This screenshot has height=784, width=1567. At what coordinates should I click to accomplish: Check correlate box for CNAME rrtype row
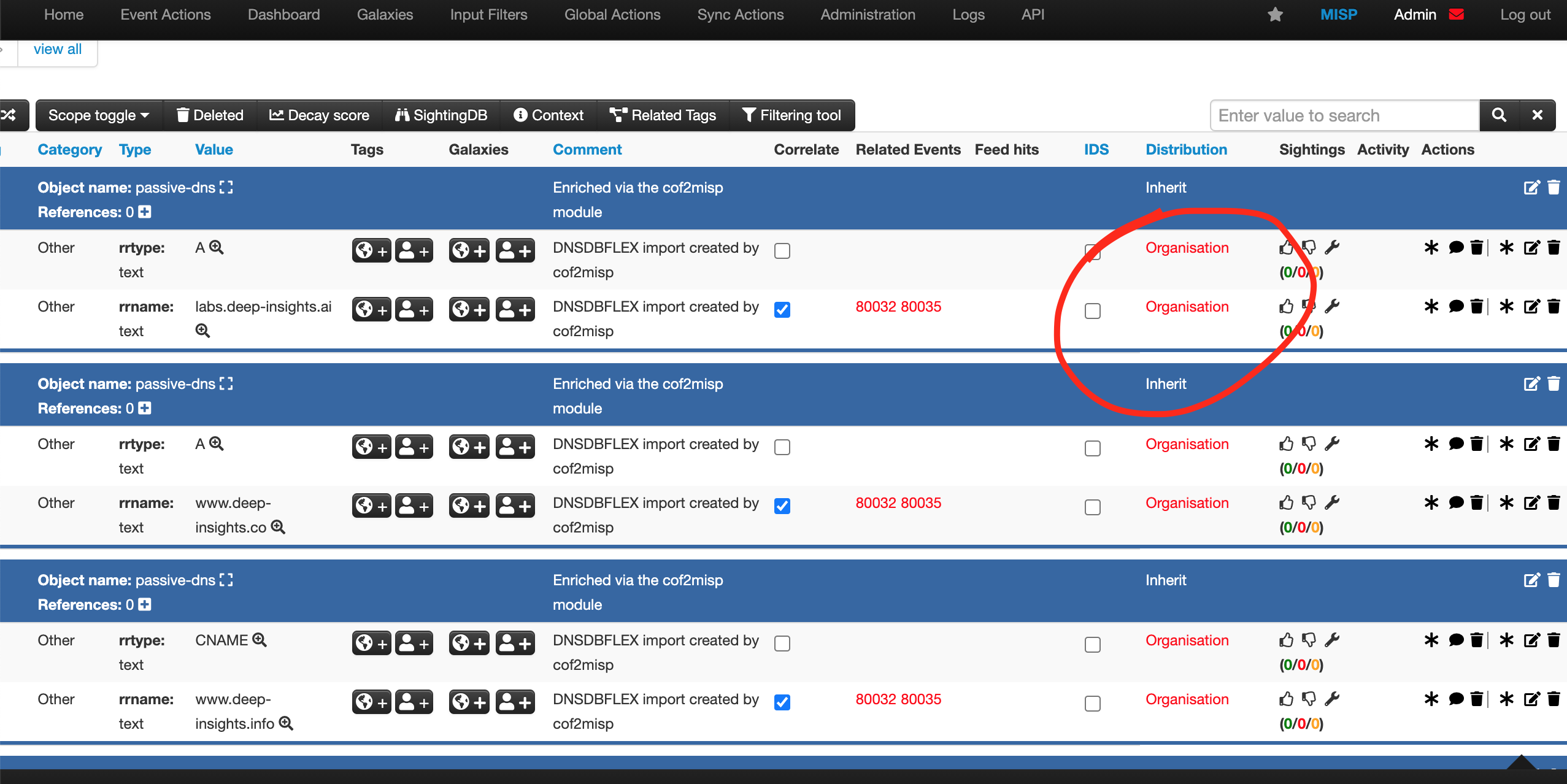pos(782,644)
